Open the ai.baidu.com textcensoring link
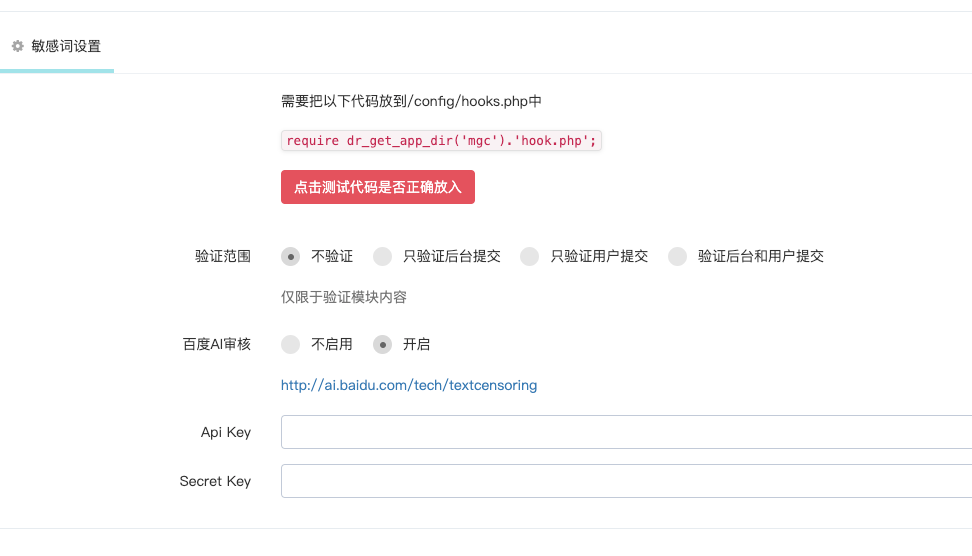Viewport: 972px width, 556px height. (x=409, y=386)
